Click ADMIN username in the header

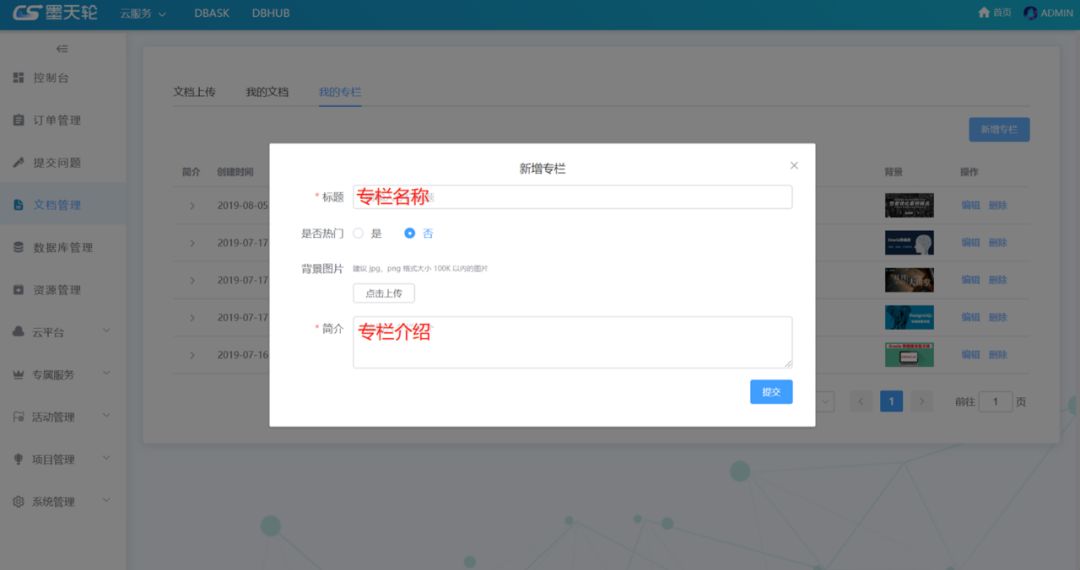coord(1057,13)
